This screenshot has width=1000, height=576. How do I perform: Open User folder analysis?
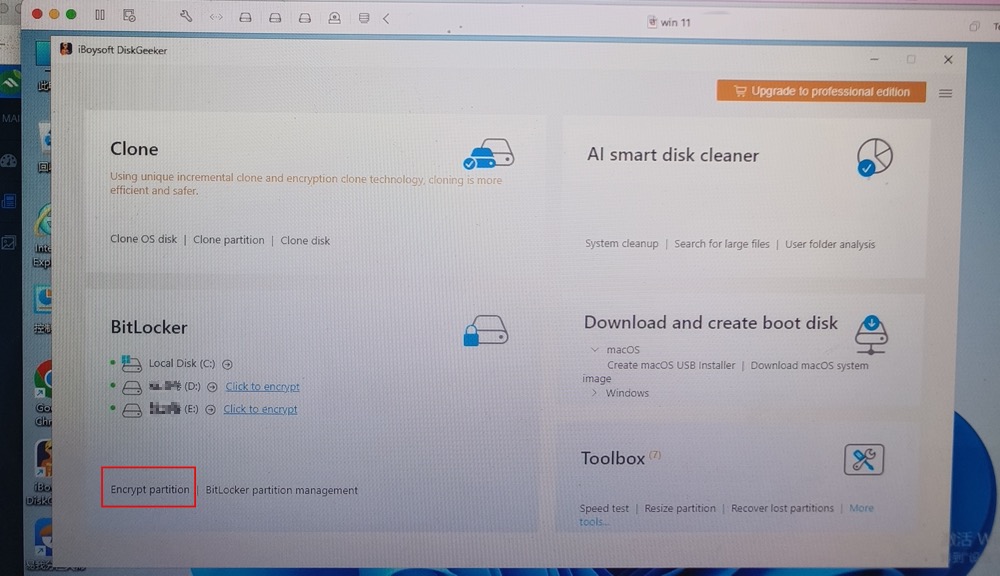[830, 244]
